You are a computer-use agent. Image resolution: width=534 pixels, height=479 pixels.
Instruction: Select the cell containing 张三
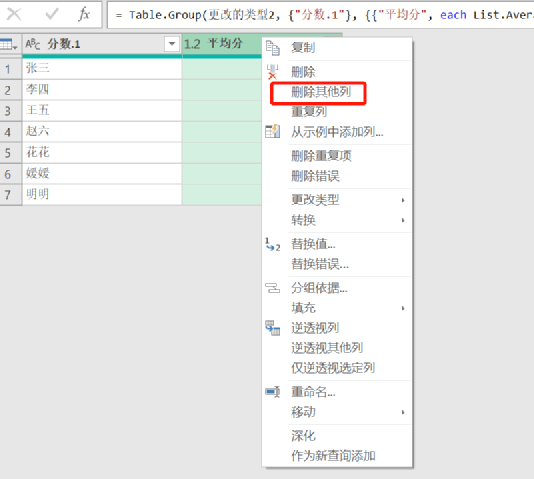pyautogui.click(x=102, y=68)
